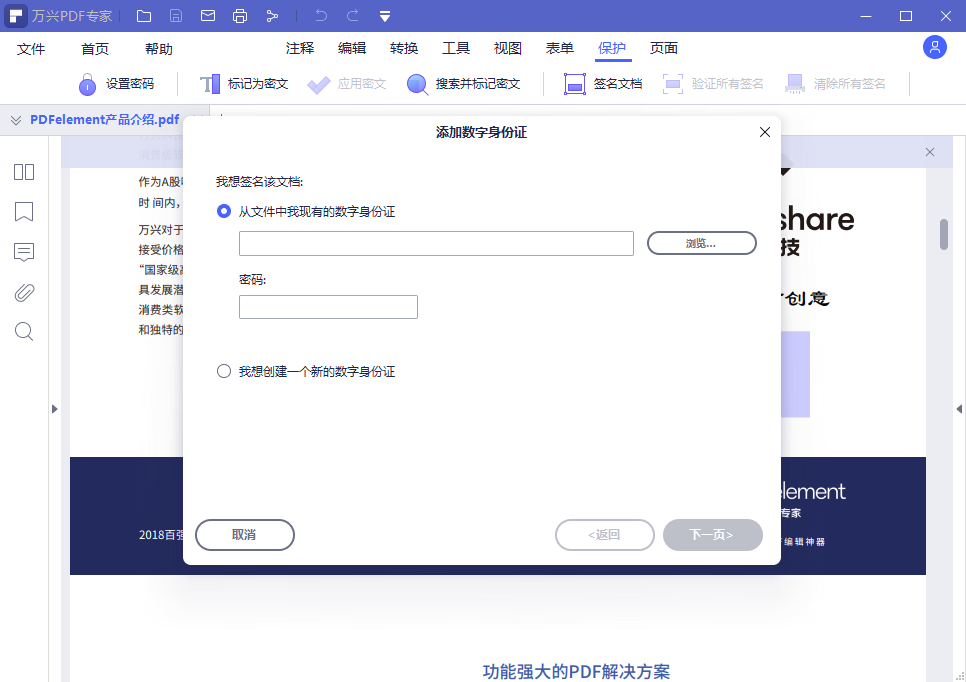Open the document search panel
Viewport: 966px width, 682px height.
coord(23,331)
